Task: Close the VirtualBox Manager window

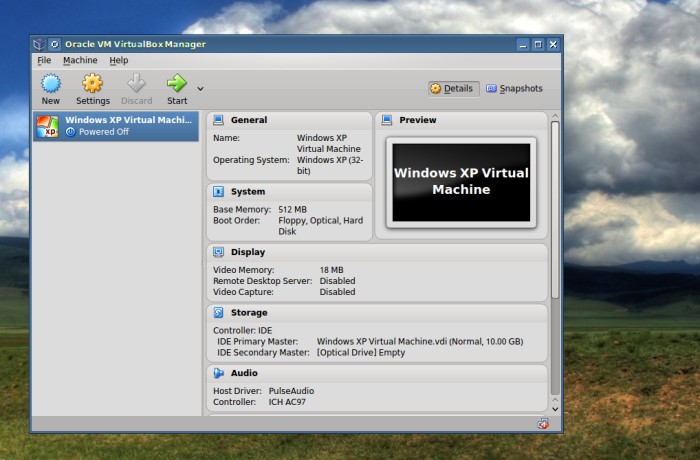Action: click(553, 44)
